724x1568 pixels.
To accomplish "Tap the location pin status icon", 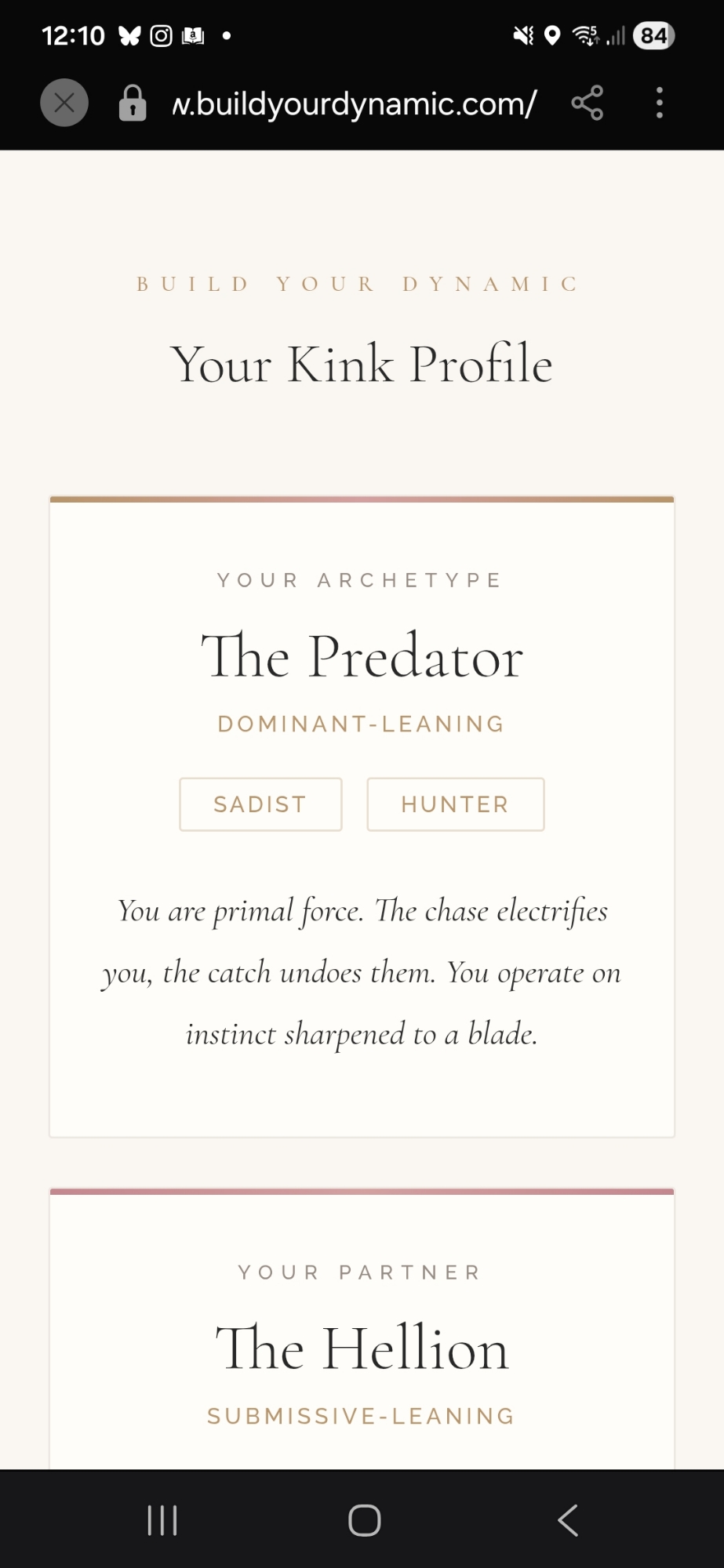I will 552,36.
